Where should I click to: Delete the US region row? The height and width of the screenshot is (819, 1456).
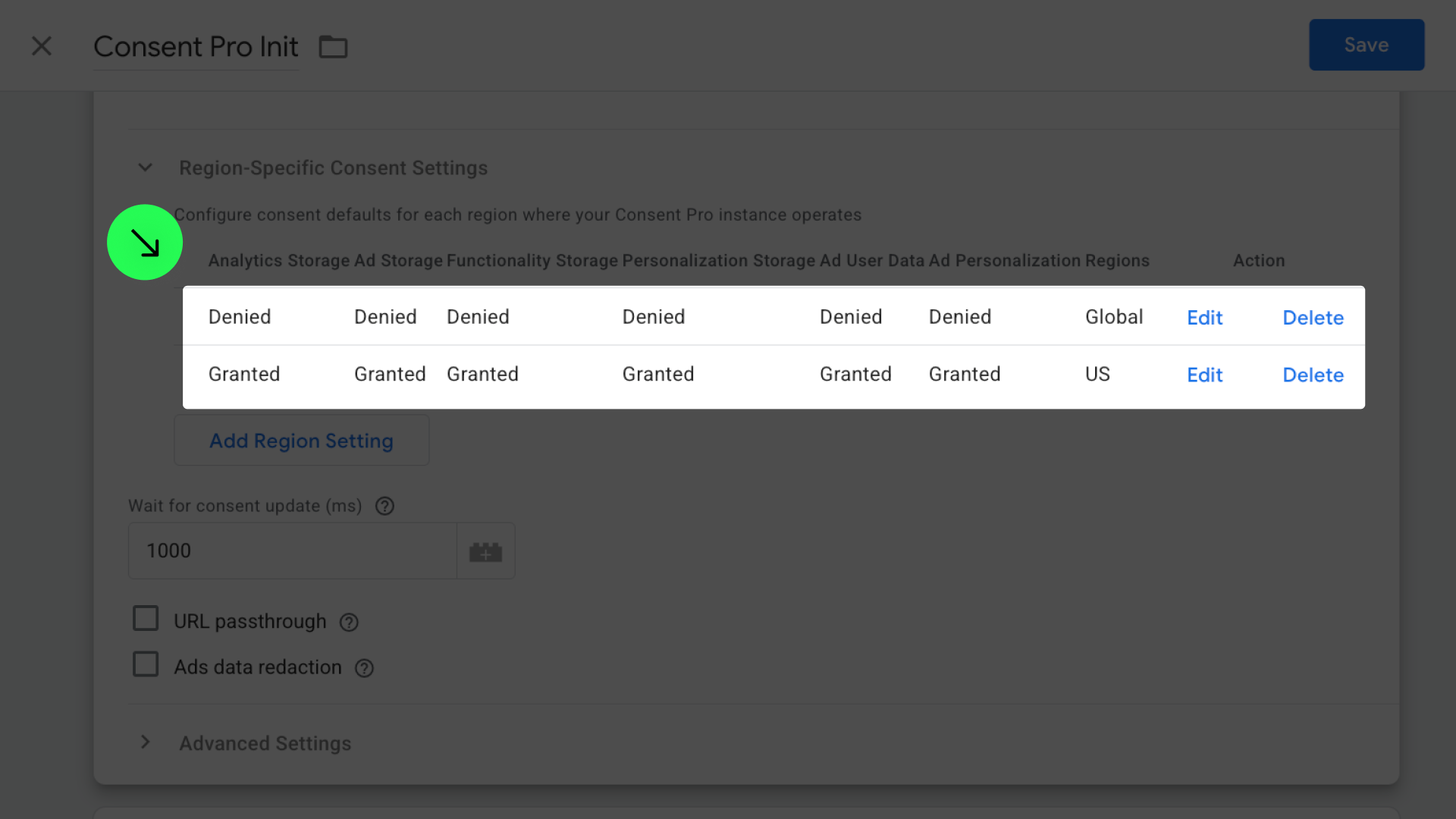(x=1313, y=375)
